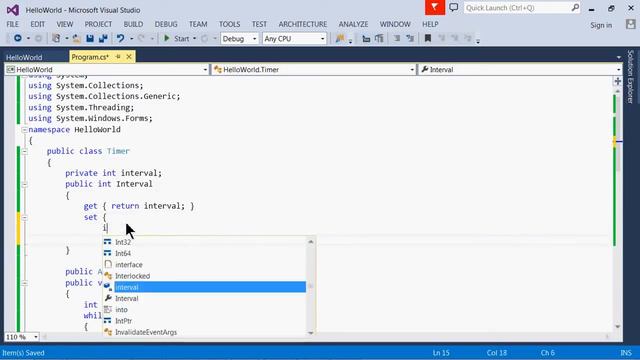Open the Solution Explorer side tab
Image resolution: width=640 pixels, height=360 pixels.
pyautogui.click(x=631, y=77)
